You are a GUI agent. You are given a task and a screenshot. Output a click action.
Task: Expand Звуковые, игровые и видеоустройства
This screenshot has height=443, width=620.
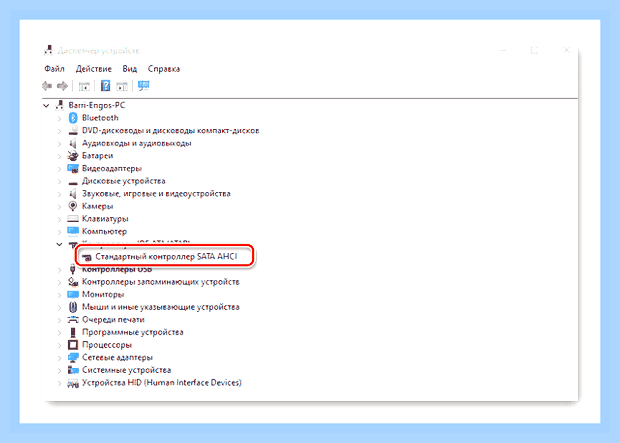59,194
